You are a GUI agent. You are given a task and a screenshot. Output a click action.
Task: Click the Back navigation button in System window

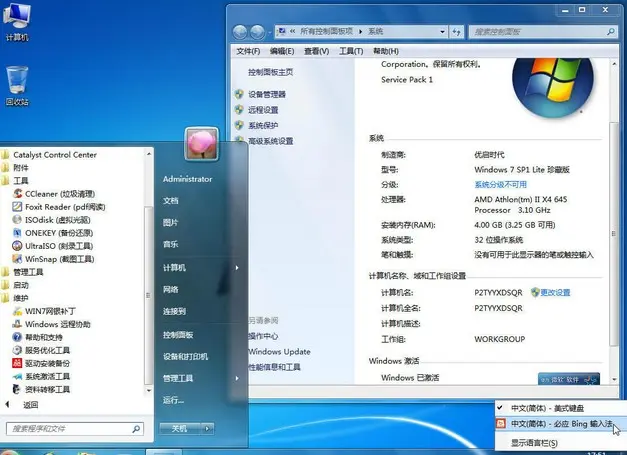click(x=240, y=32)
